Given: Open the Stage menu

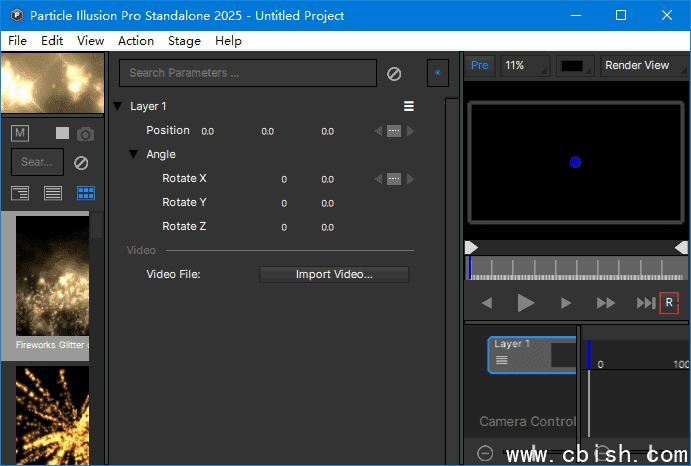Looking at the screenshot, I should [184, 41].
